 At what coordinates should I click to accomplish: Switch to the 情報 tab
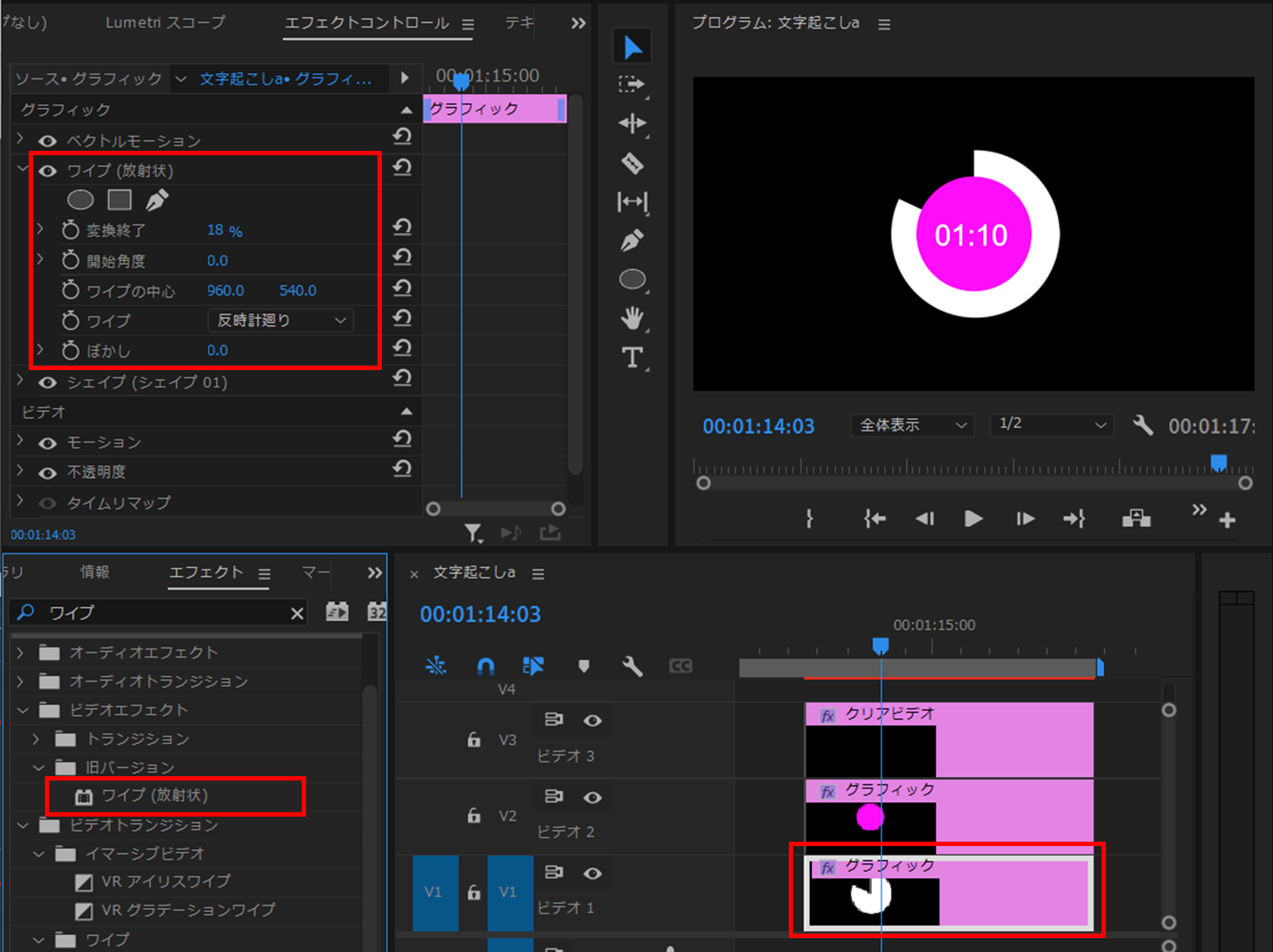click(x=95, y=572)
